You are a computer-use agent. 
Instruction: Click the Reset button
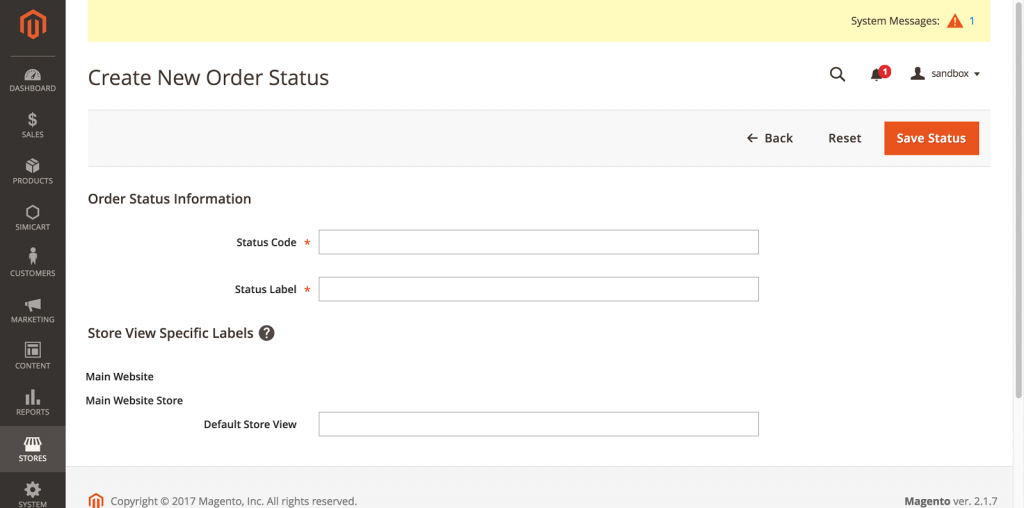click(x=845, y=138)
